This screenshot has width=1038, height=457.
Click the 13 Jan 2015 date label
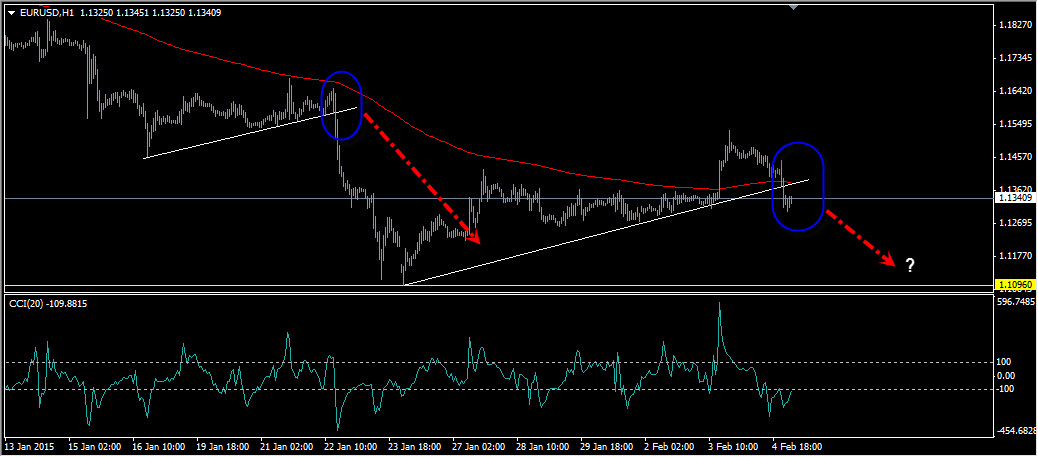(29, 446)
